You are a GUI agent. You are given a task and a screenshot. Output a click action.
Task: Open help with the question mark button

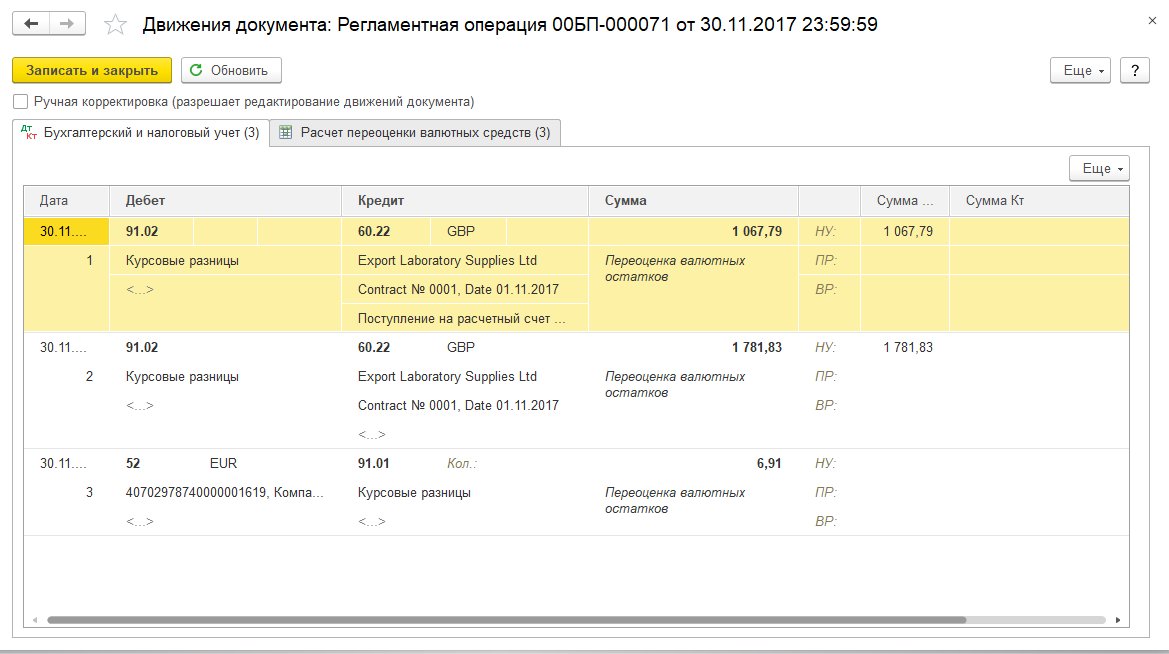point(1134,71)
